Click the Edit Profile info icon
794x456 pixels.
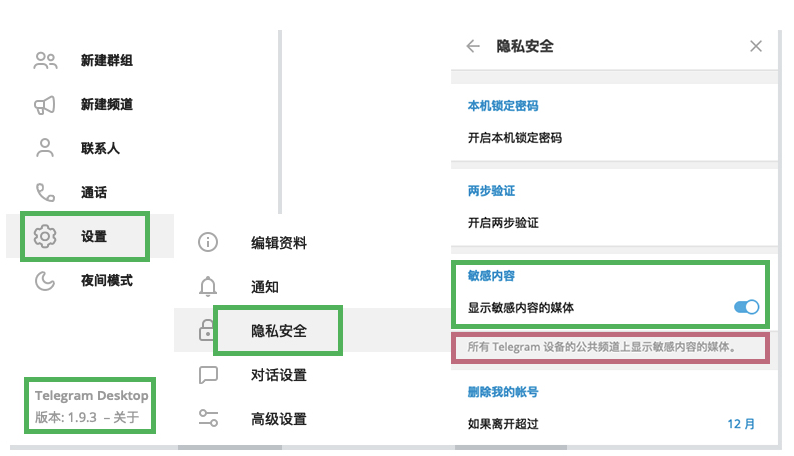(208, 242)
